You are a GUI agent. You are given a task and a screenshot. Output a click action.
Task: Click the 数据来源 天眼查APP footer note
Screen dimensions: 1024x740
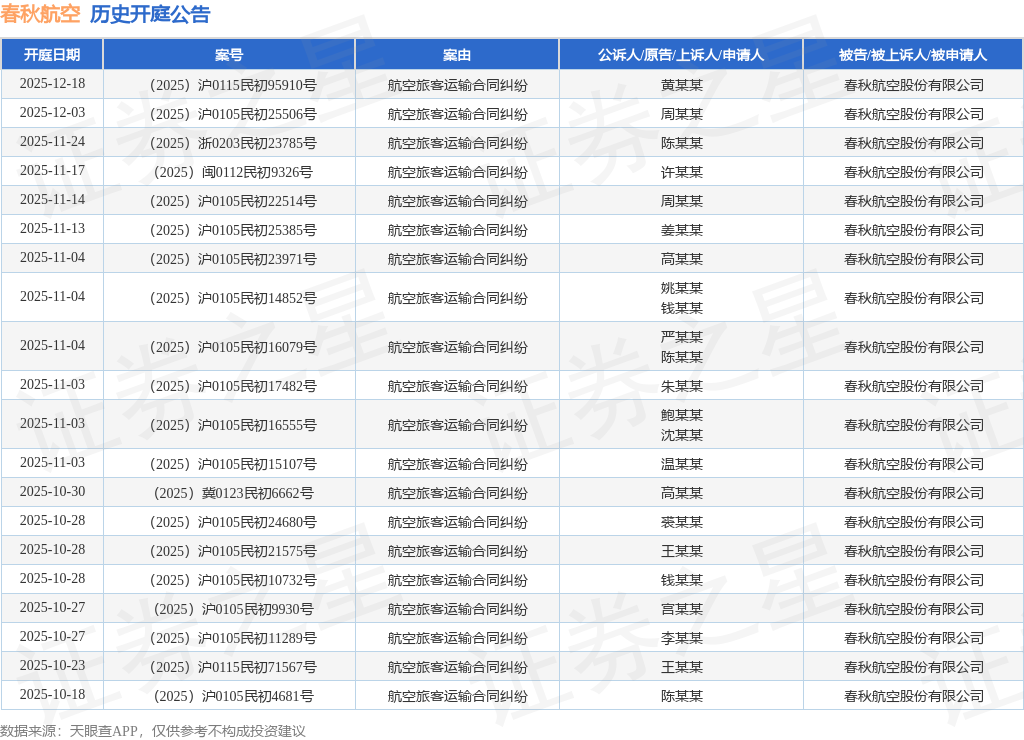(153, 731)
